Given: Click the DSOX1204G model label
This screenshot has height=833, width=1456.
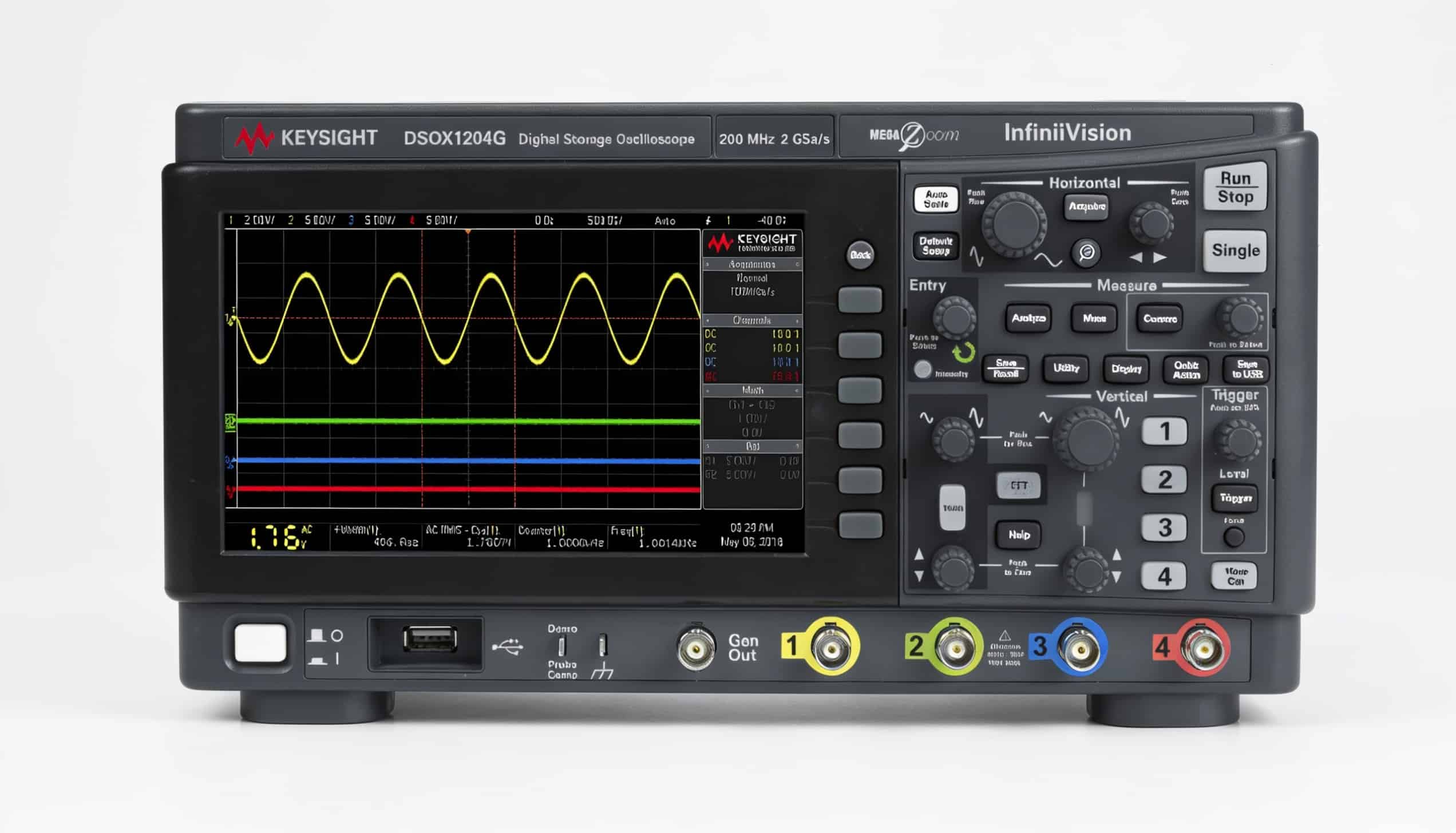Looking at the screenshot, I should click(454, 138).
